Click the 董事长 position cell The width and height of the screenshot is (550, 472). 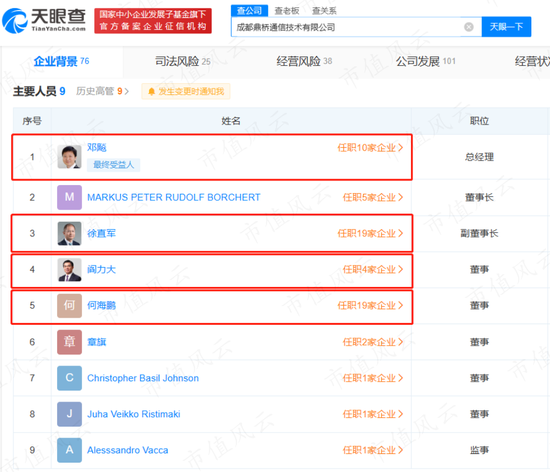[479, 197]
